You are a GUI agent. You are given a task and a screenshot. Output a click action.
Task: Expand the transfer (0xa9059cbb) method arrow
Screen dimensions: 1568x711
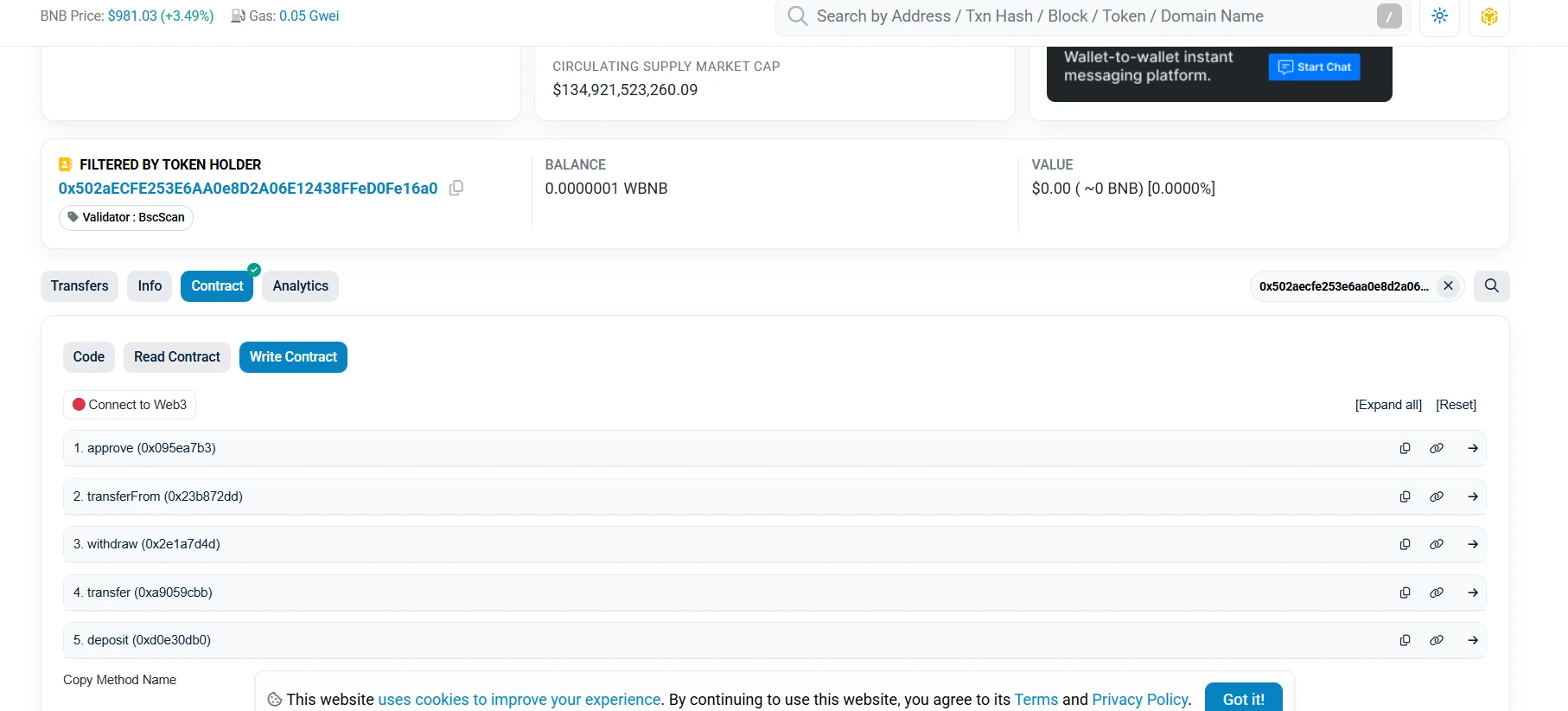[x=1473, y=592]
